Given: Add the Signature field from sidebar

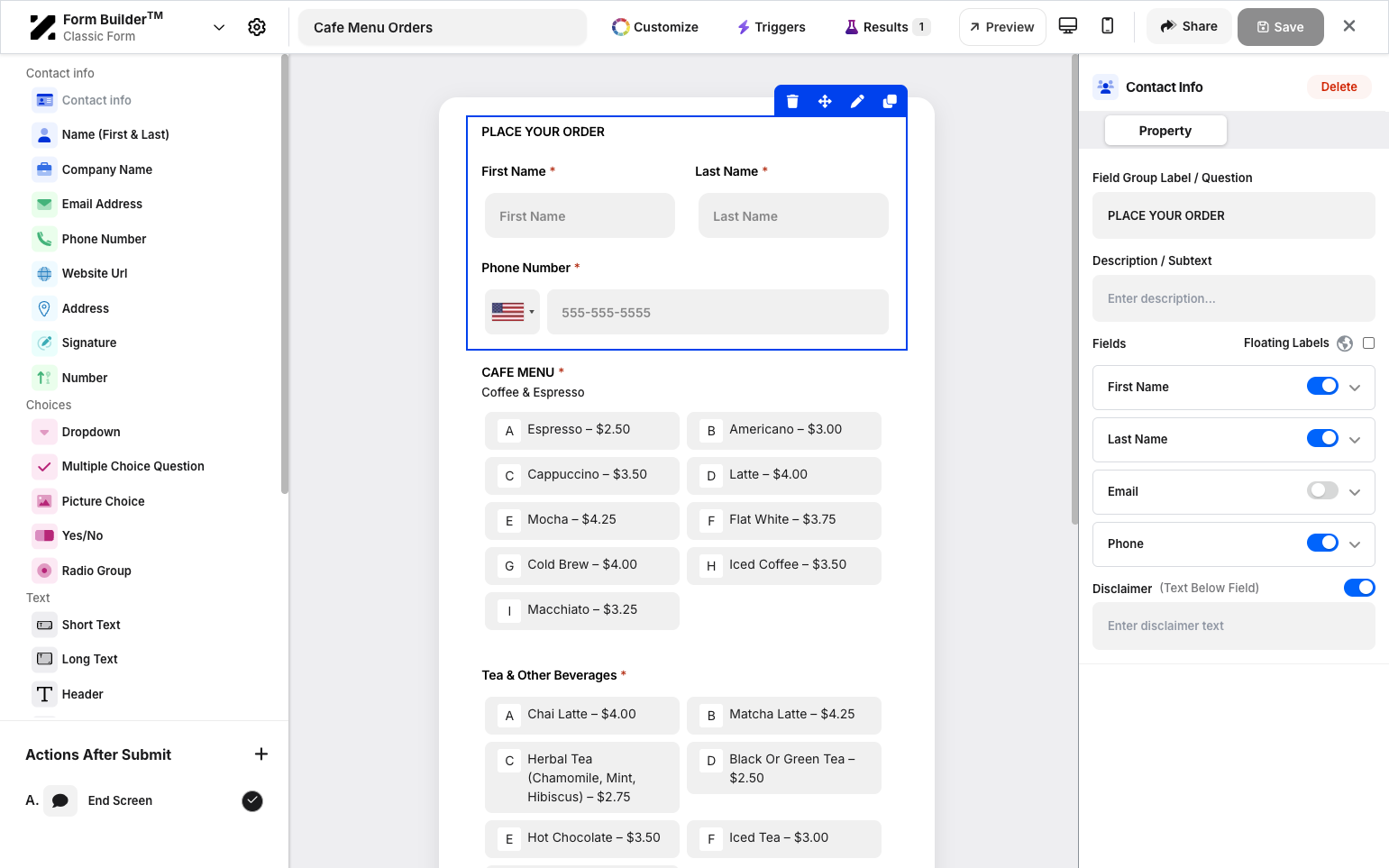Looking at the screenshot, I should pos(88,343).
